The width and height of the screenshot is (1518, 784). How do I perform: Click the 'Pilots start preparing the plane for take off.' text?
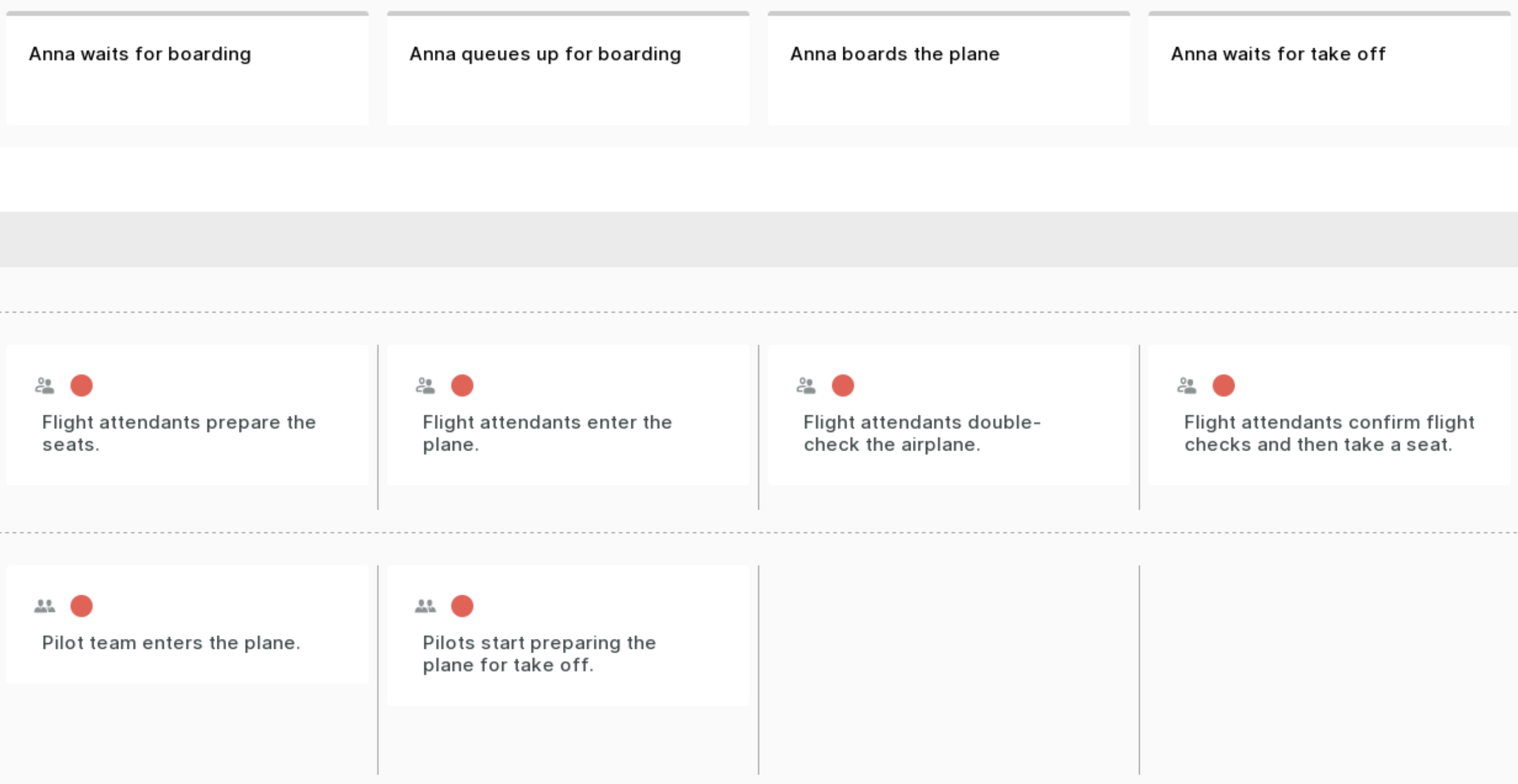(x=539, y=654)
